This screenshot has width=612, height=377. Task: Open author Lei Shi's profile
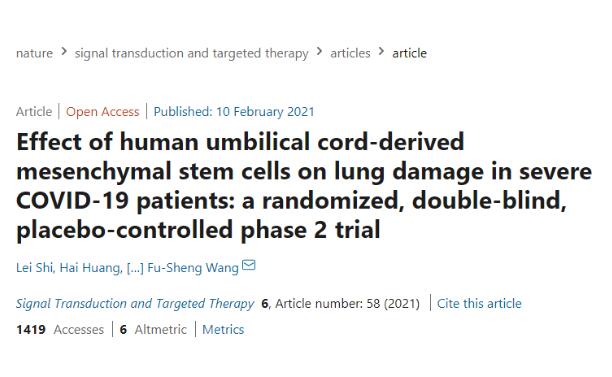[35, 268]
